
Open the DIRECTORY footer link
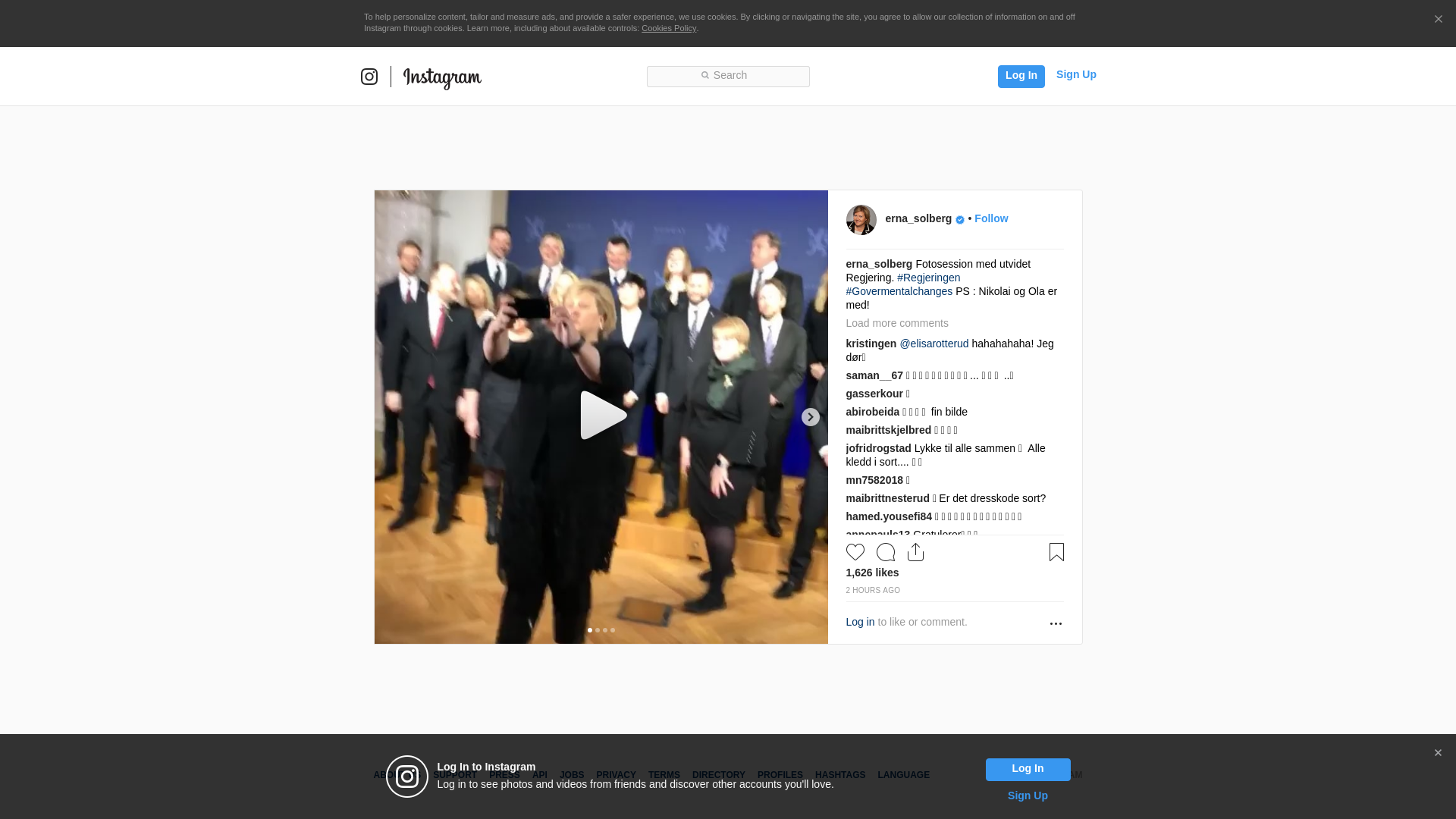[x=719, y=775]
